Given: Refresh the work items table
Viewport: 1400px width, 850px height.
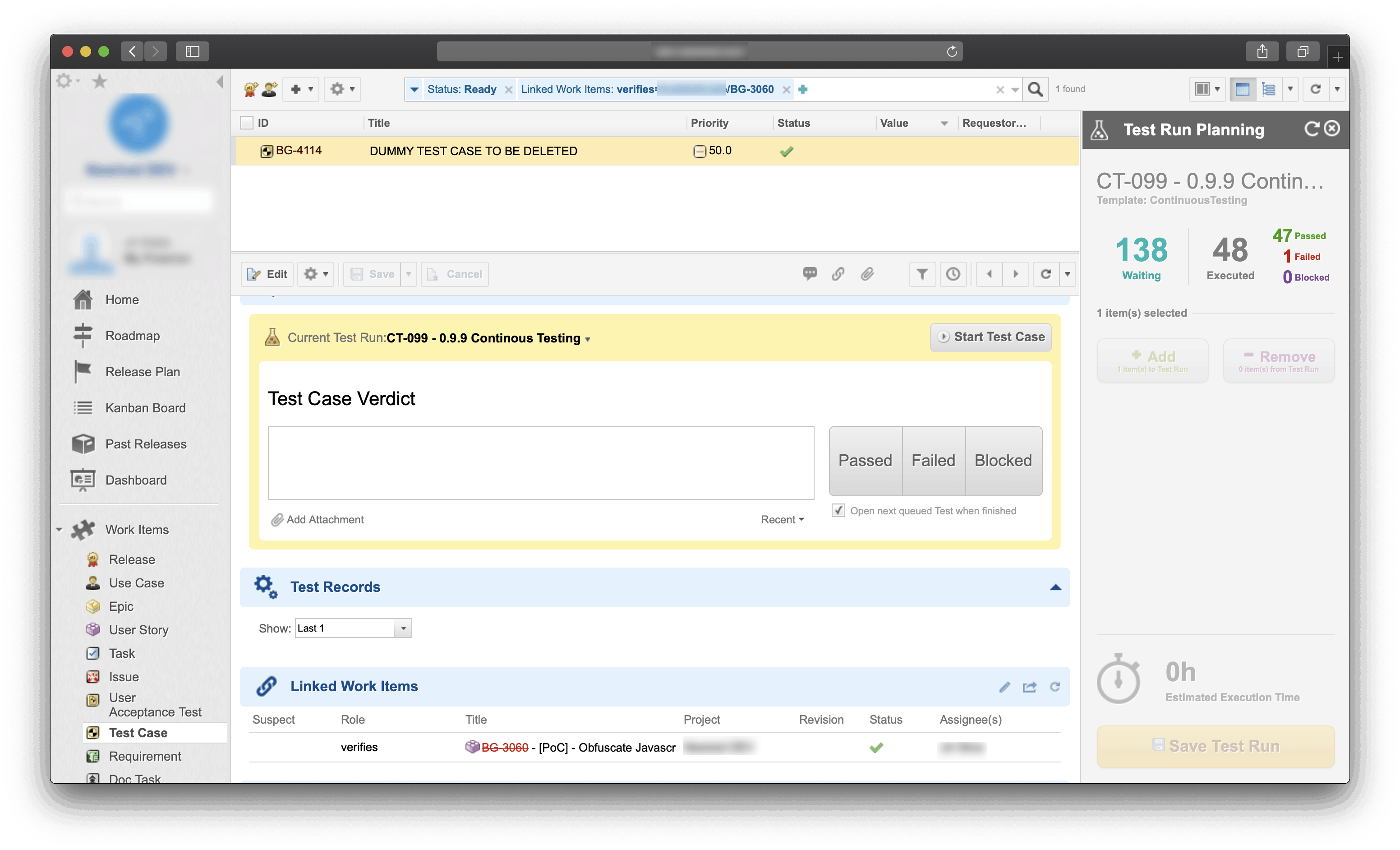Looking at the screenshot, I should point(1315,89).
